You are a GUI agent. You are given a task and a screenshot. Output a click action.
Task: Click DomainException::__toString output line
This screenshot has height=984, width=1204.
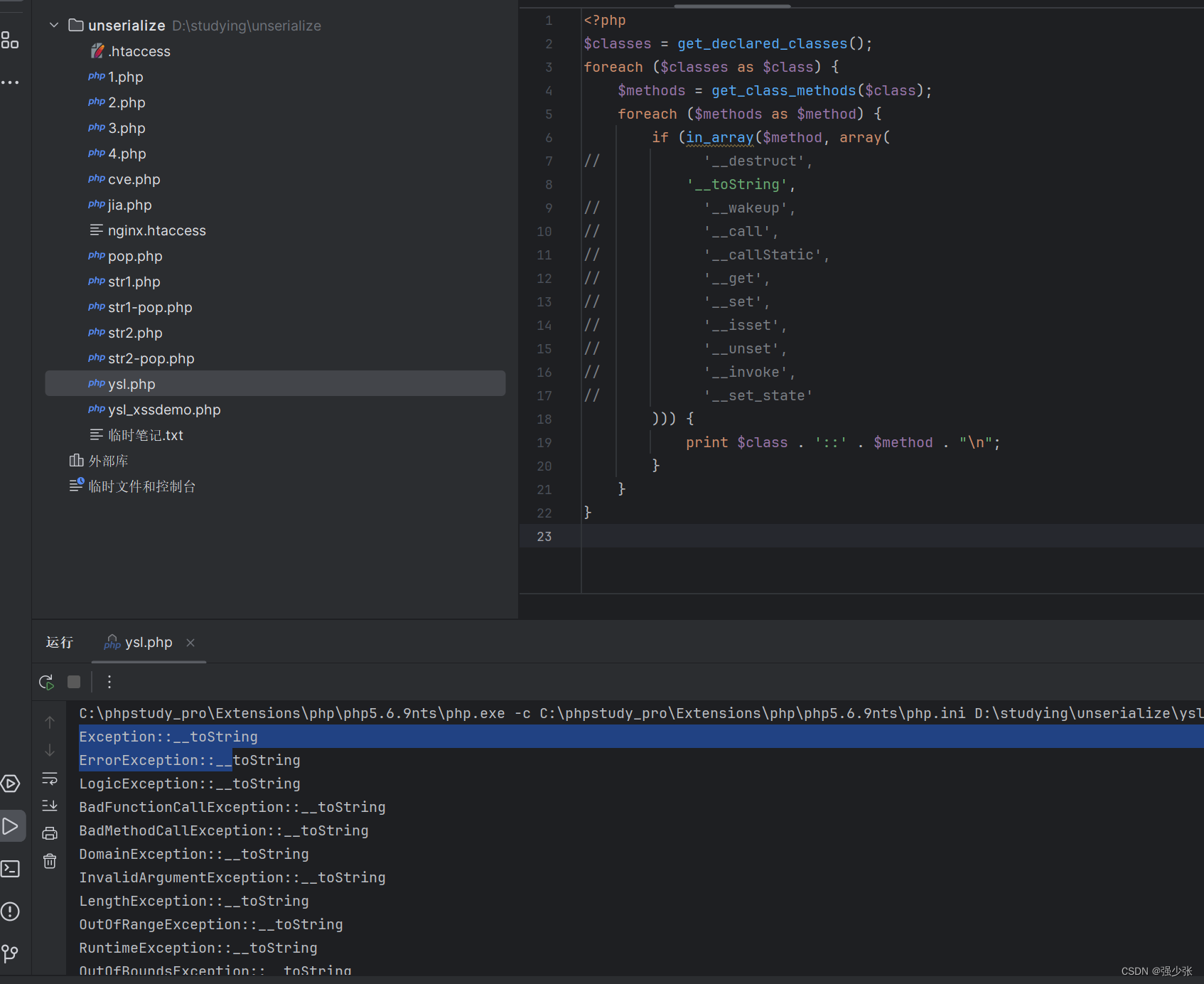click(194, 855)
